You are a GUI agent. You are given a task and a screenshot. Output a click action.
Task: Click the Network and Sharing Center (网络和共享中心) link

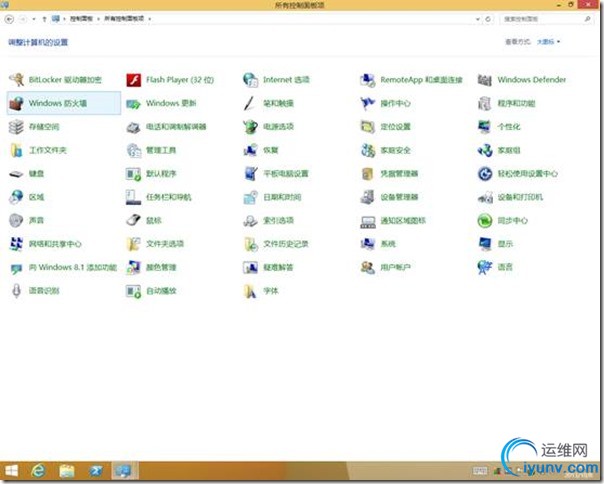tap(55, 244)
